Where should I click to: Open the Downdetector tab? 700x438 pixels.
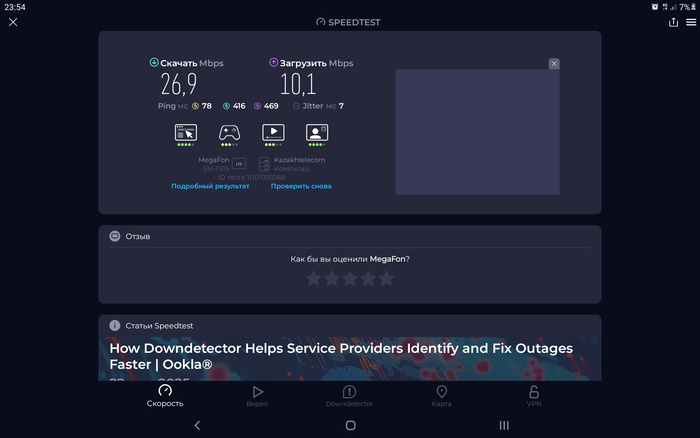[x=349, y=396]
